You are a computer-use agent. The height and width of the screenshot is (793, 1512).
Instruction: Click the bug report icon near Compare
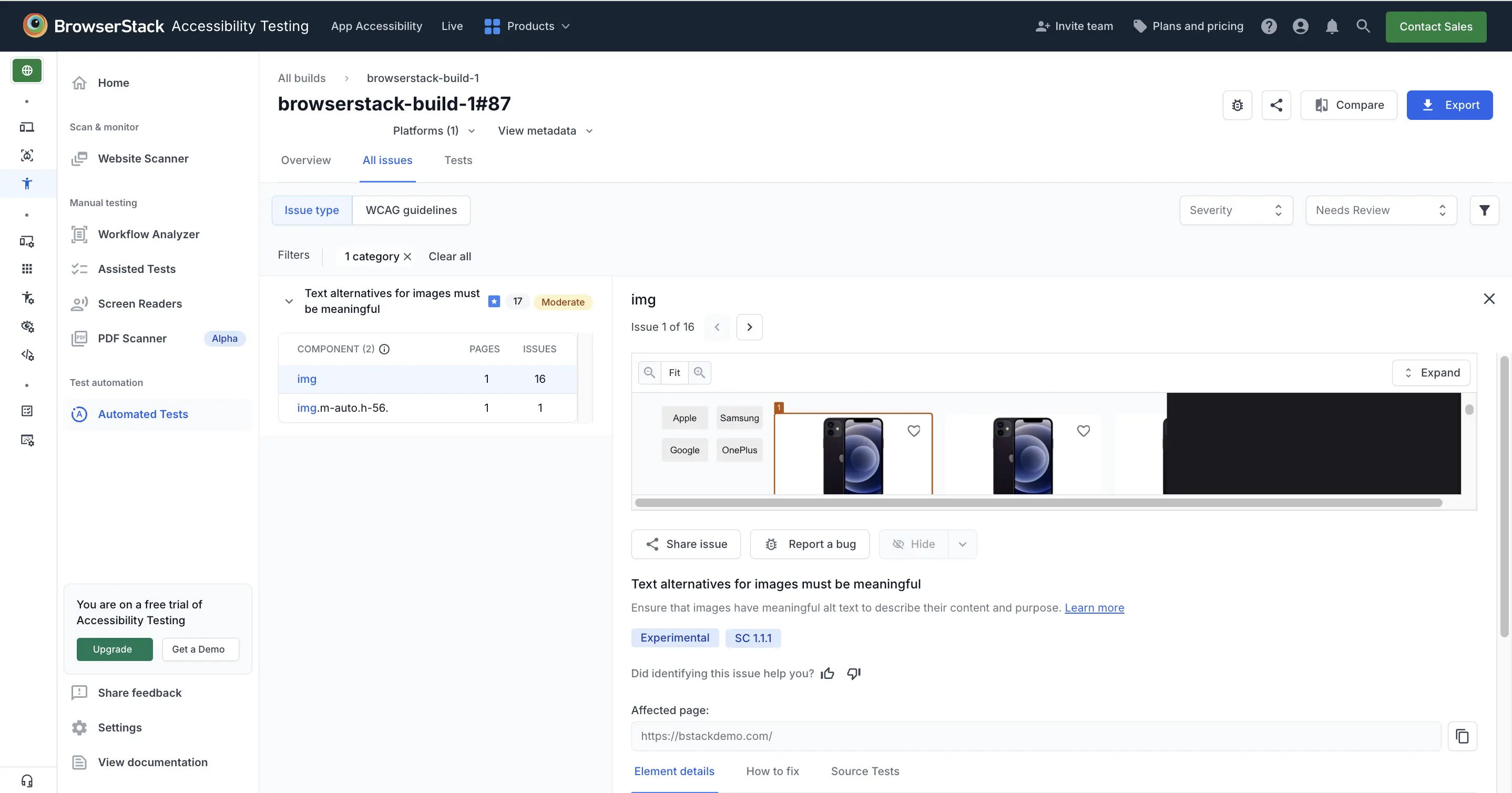click(1237, 105)
